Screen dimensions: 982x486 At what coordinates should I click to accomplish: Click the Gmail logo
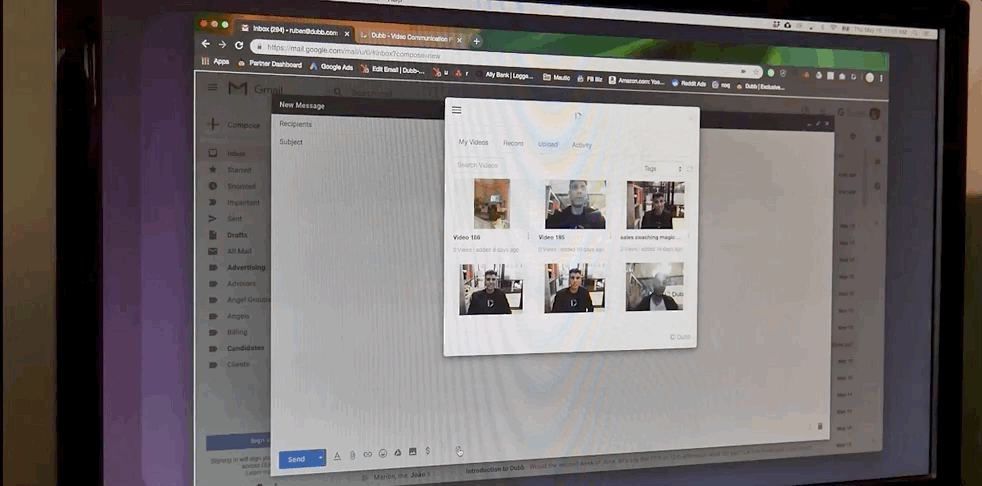point(255,90)
